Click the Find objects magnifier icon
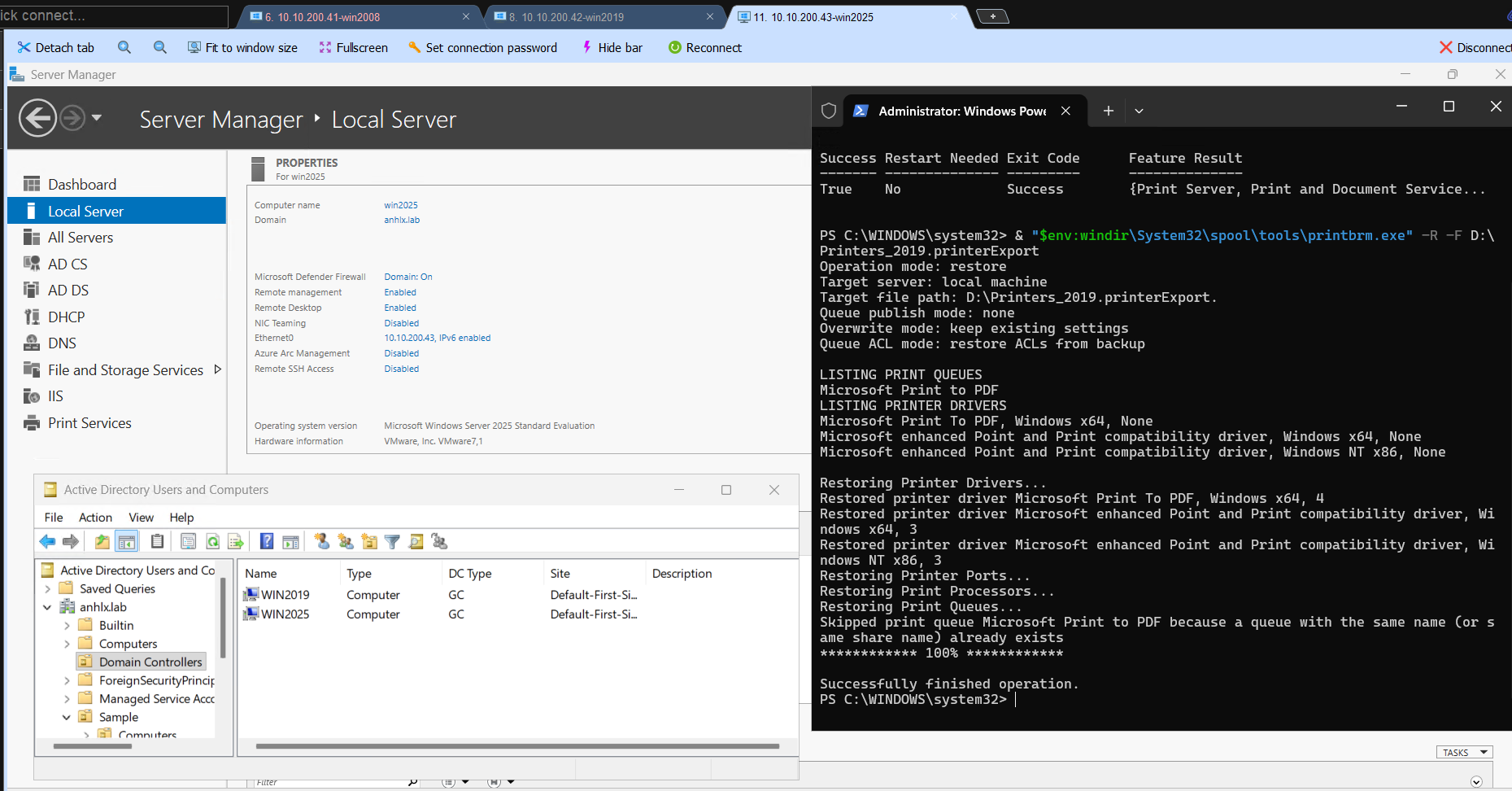The width and height of the screenshot is (1512, 791). [x=416, y=541]
